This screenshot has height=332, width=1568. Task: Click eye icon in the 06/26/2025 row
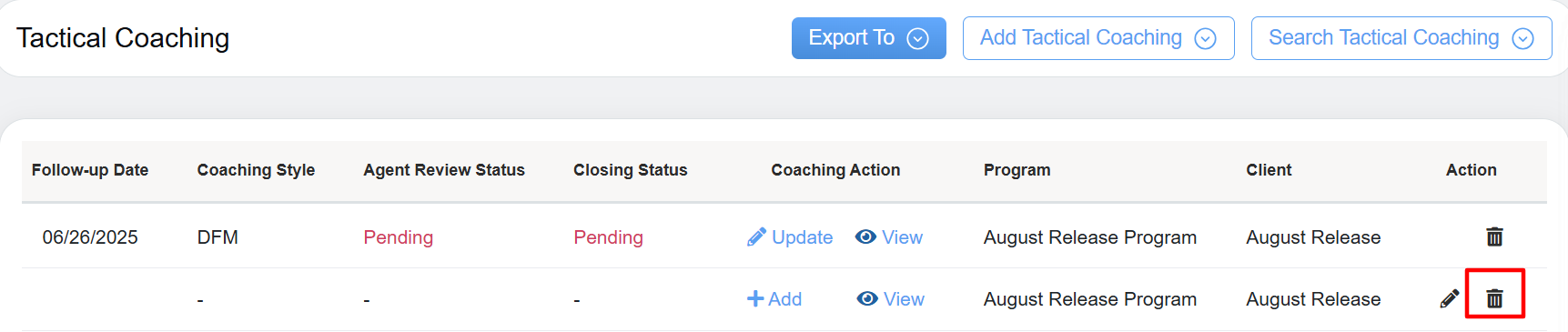tap(865, 236)
